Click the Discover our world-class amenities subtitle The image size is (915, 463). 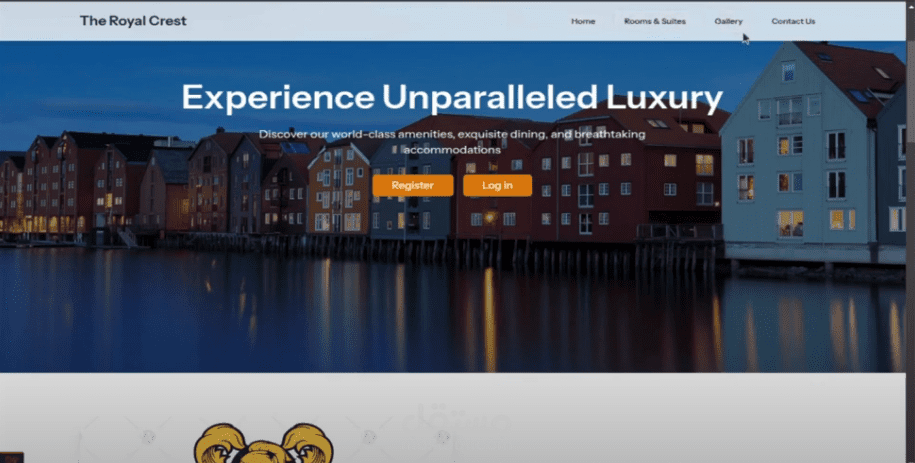(452, 142)
